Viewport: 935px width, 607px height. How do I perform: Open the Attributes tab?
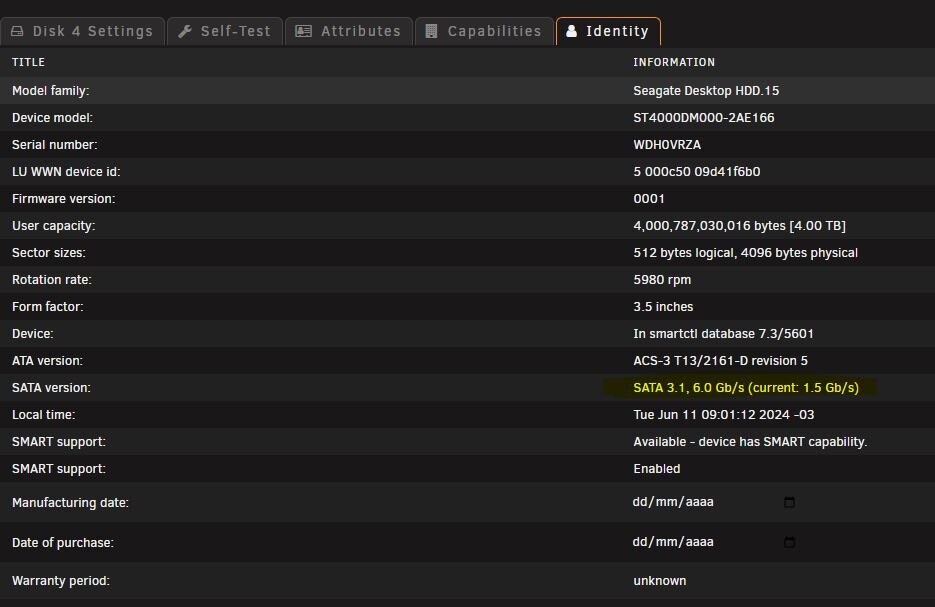[x=349, y=31]
